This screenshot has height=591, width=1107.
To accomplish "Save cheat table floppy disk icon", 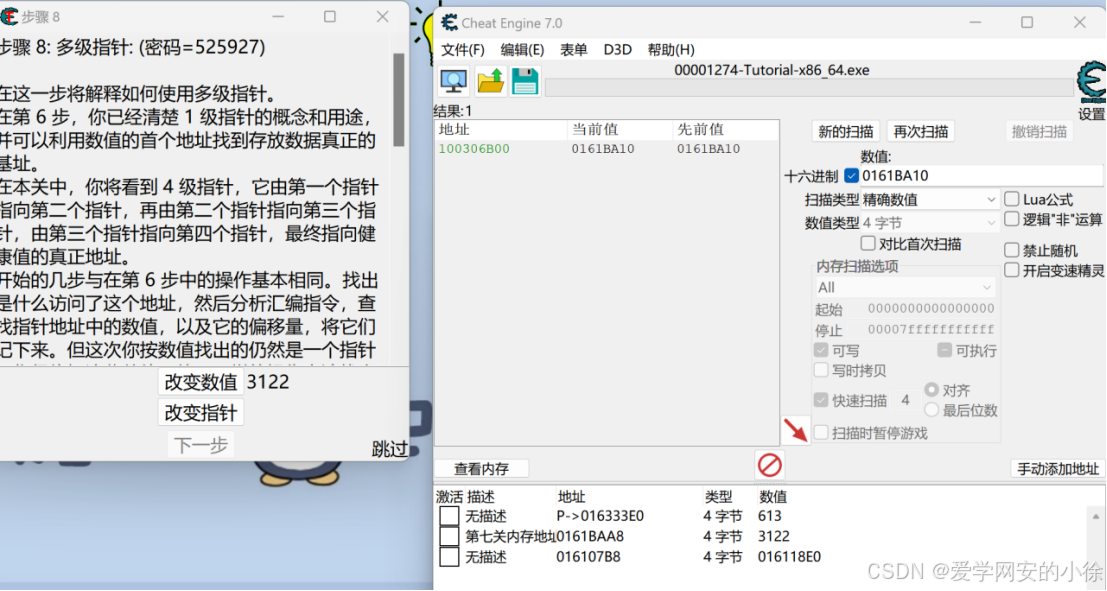I will 525,82.
